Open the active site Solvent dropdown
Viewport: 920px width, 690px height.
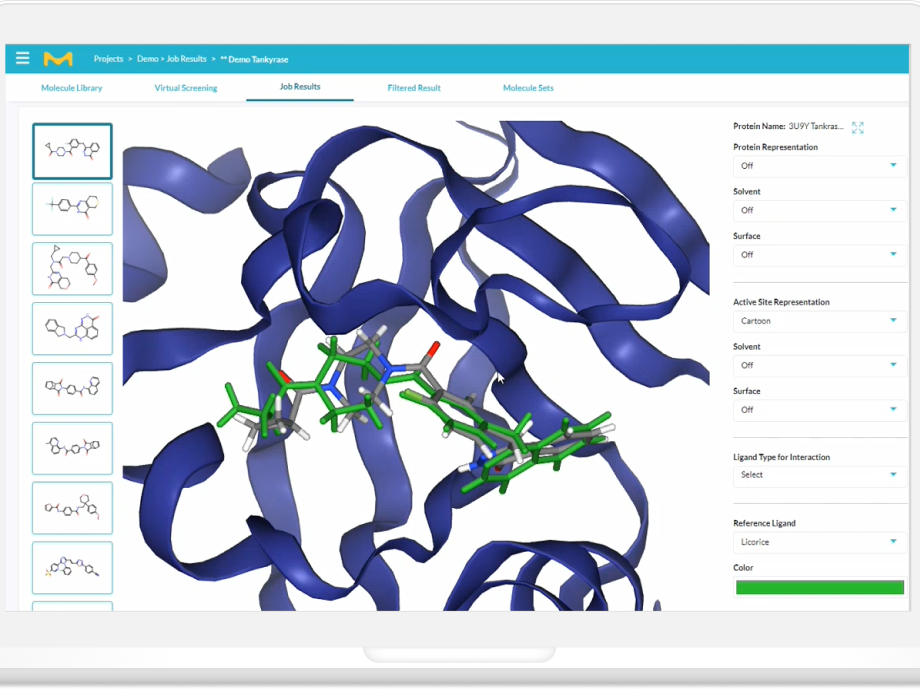[x=820, y=366]
